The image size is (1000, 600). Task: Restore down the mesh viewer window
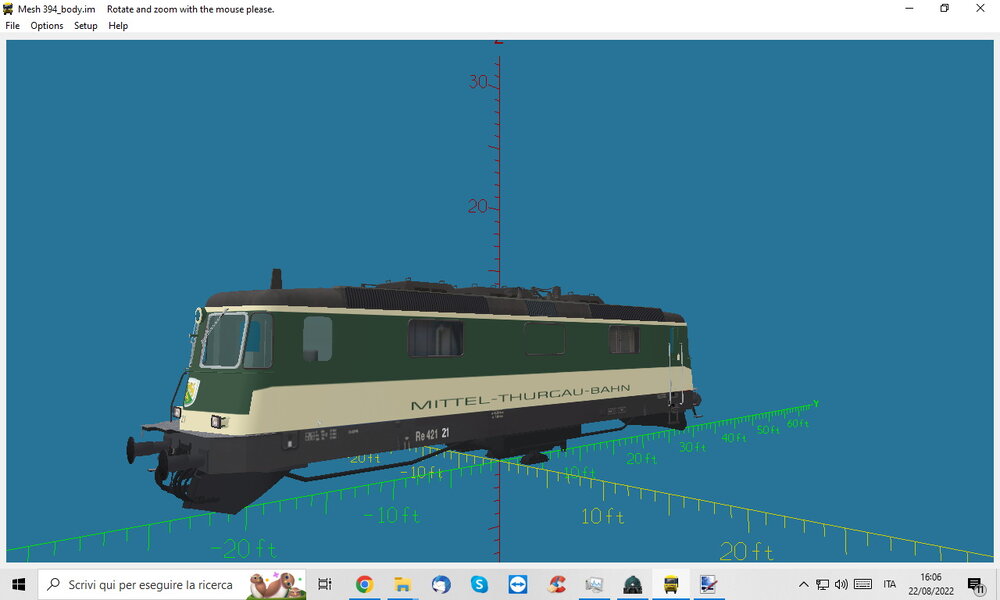point(945,8)
